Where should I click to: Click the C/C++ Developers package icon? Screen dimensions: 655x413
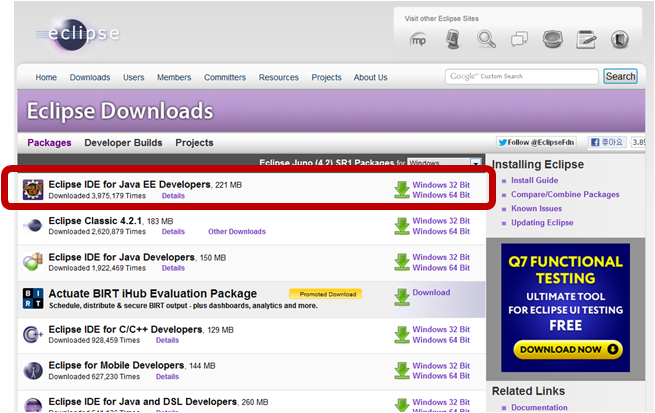tap(33, 334)
